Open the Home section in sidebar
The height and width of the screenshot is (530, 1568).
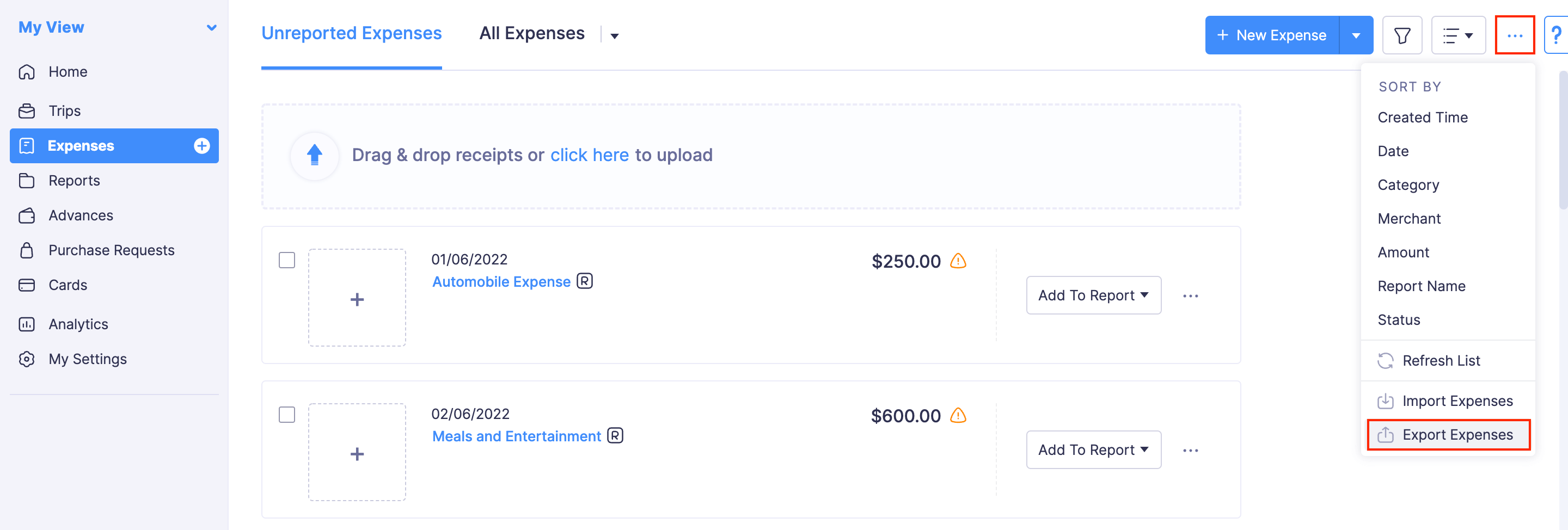click(67, 71)
